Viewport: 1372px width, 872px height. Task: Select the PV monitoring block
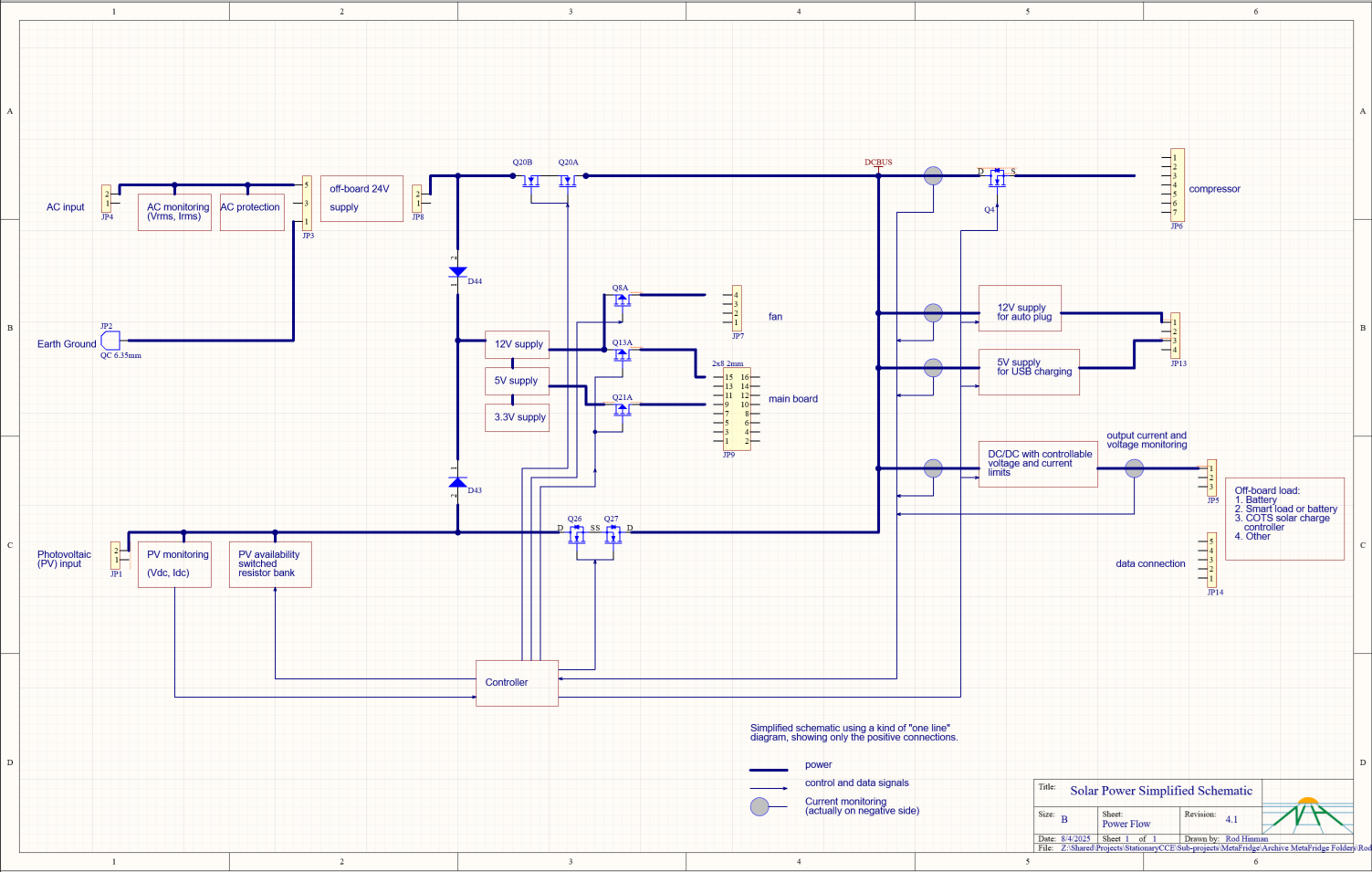click(174, 564)
